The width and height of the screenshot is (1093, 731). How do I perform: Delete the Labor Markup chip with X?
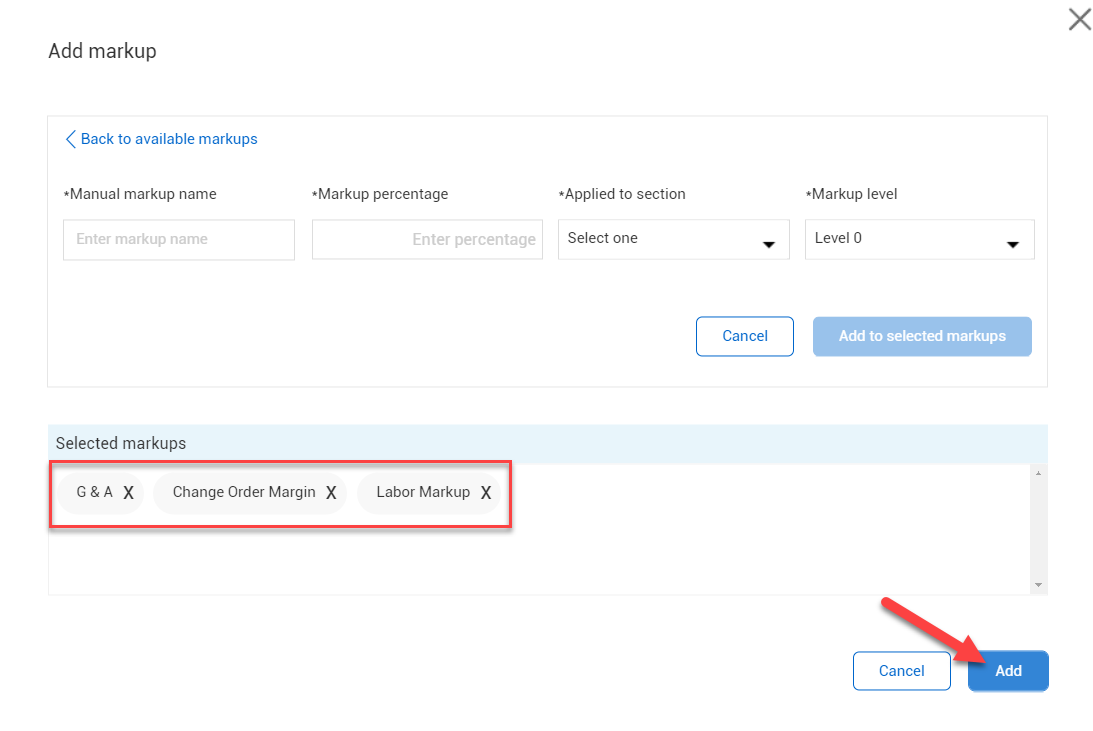(x=486, y=493)
